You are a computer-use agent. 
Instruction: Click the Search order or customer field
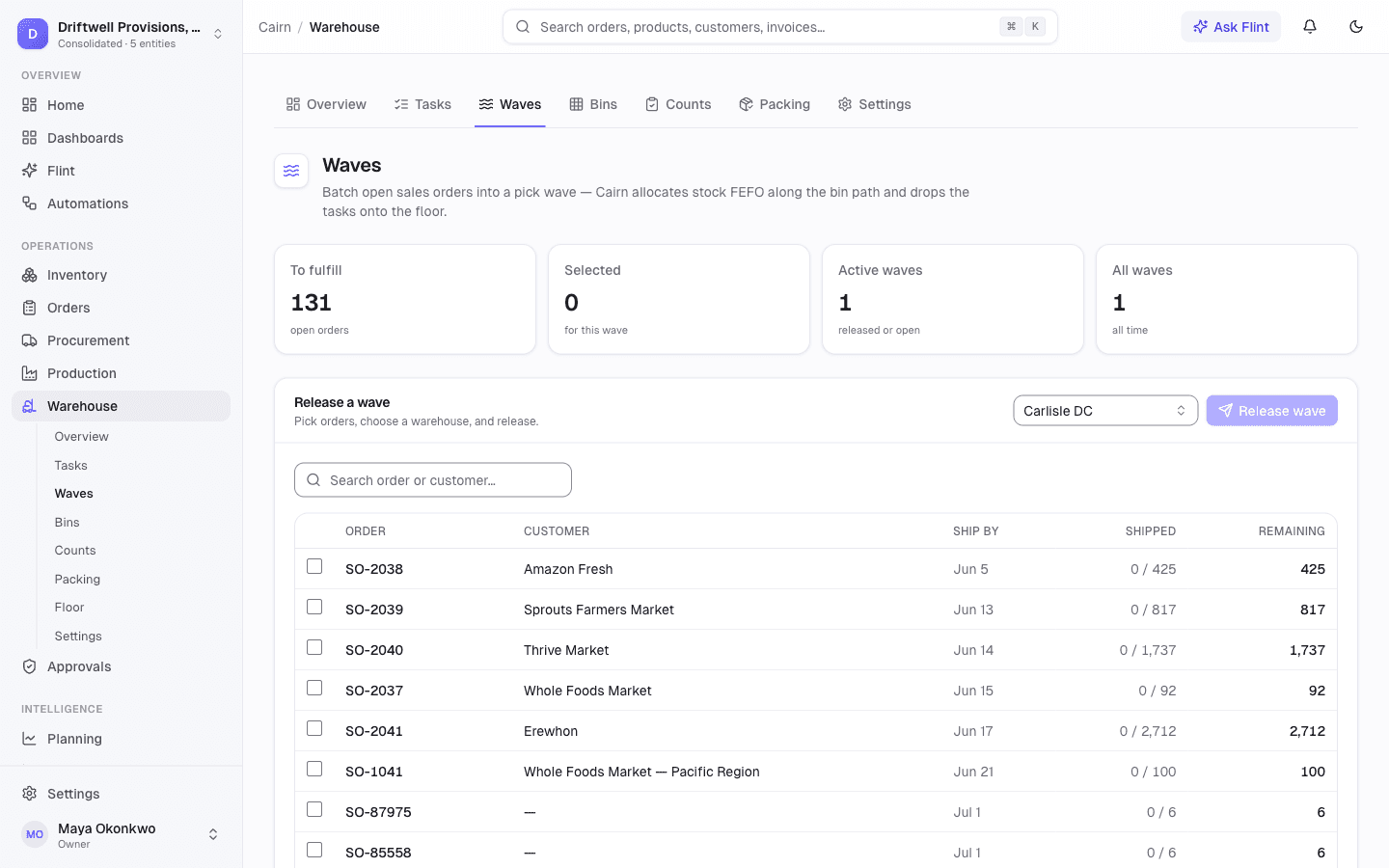coord(433,480)
